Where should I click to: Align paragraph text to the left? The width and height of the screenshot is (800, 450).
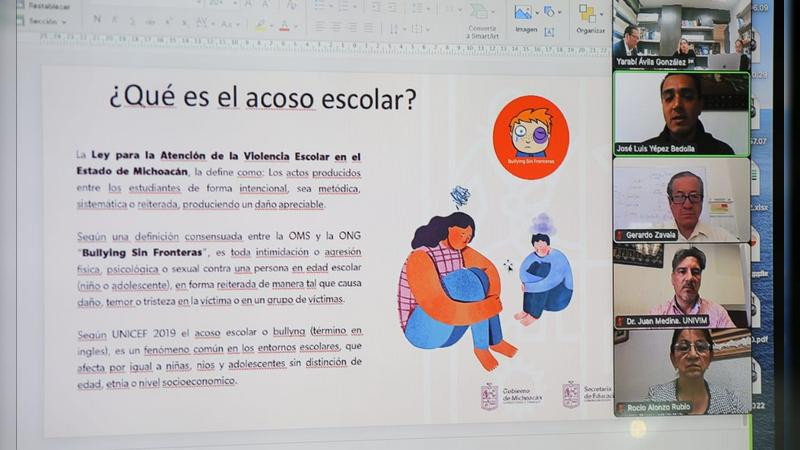pos(319,27)
